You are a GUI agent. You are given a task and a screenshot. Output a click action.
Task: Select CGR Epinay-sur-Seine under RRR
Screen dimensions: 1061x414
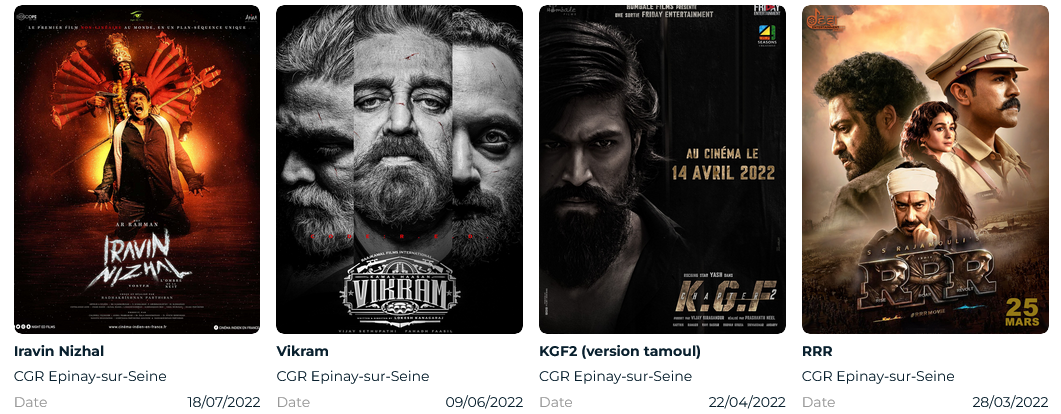tap(878, 377)
